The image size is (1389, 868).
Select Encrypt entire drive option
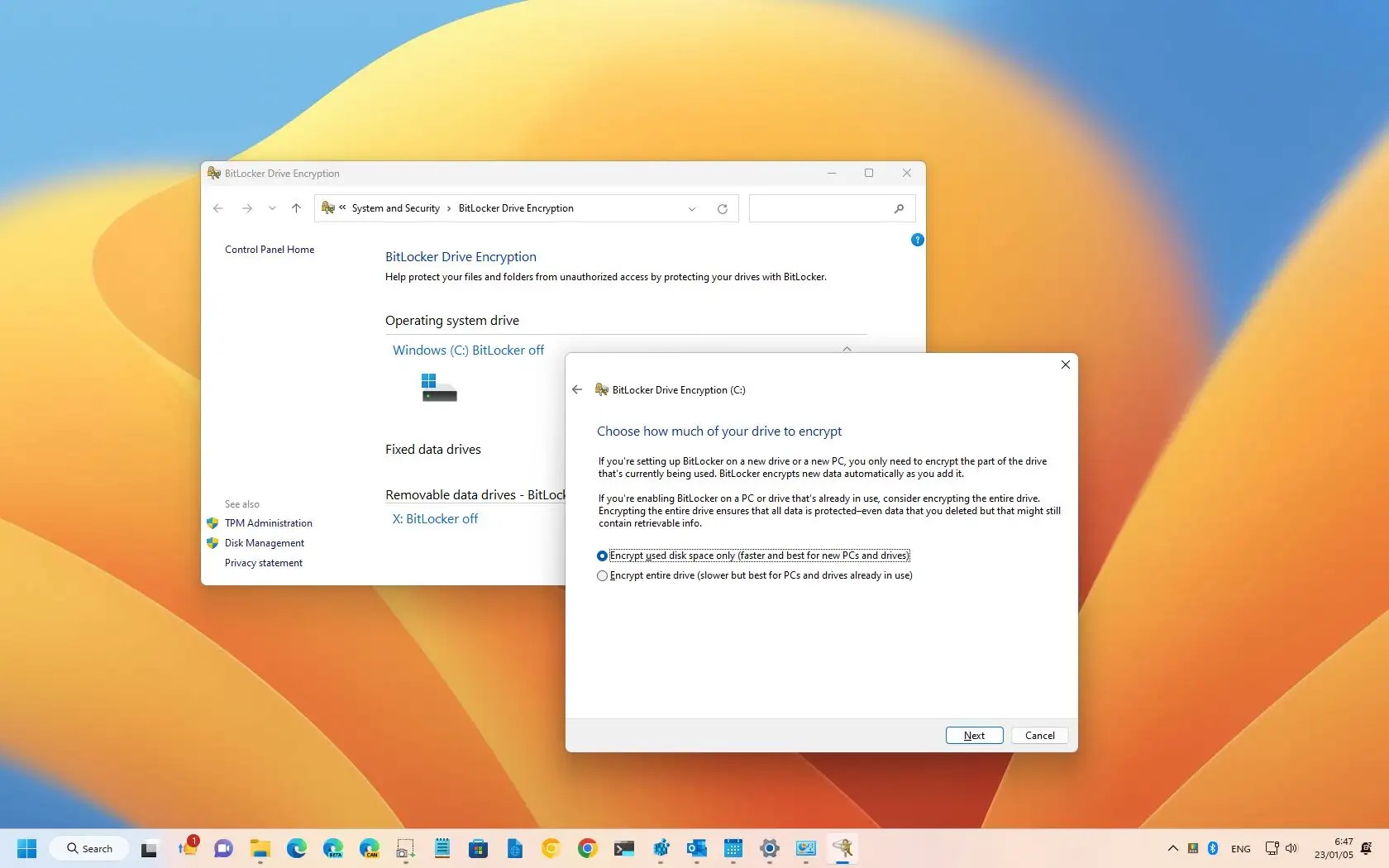(602, 575)
